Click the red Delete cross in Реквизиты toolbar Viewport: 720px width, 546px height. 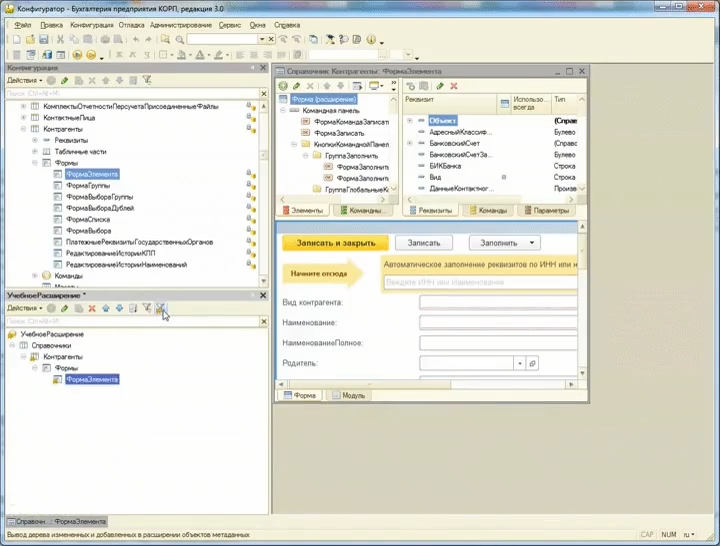click(x=454, y=86)
